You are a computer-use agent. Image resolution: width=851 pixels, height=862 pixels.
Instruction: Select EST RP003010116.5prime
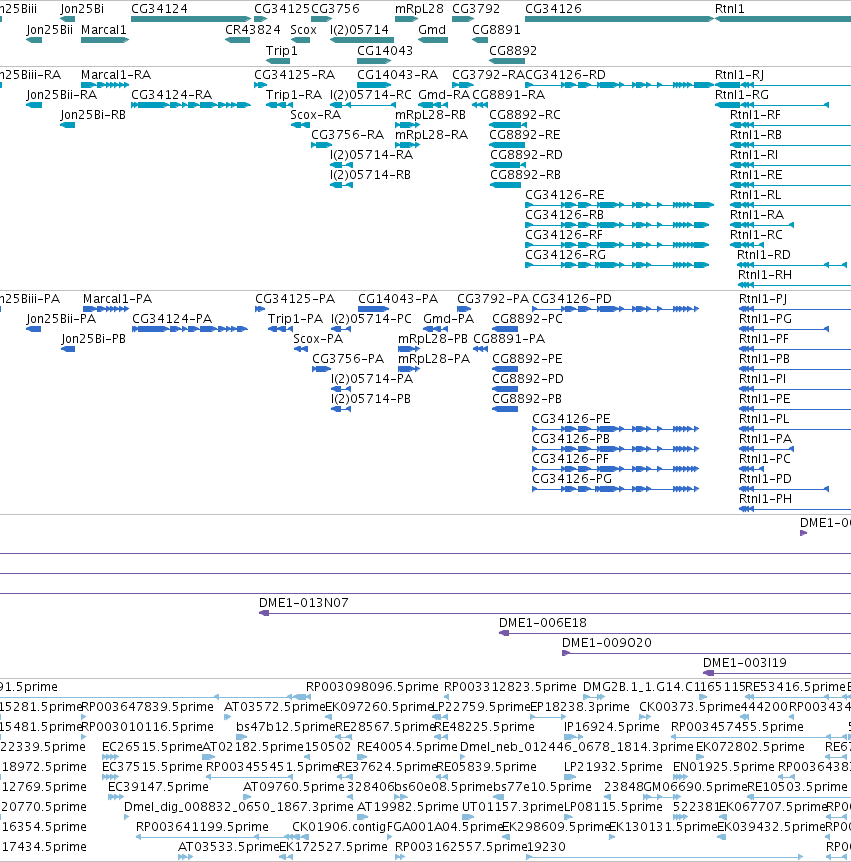(x=147, y=727)
